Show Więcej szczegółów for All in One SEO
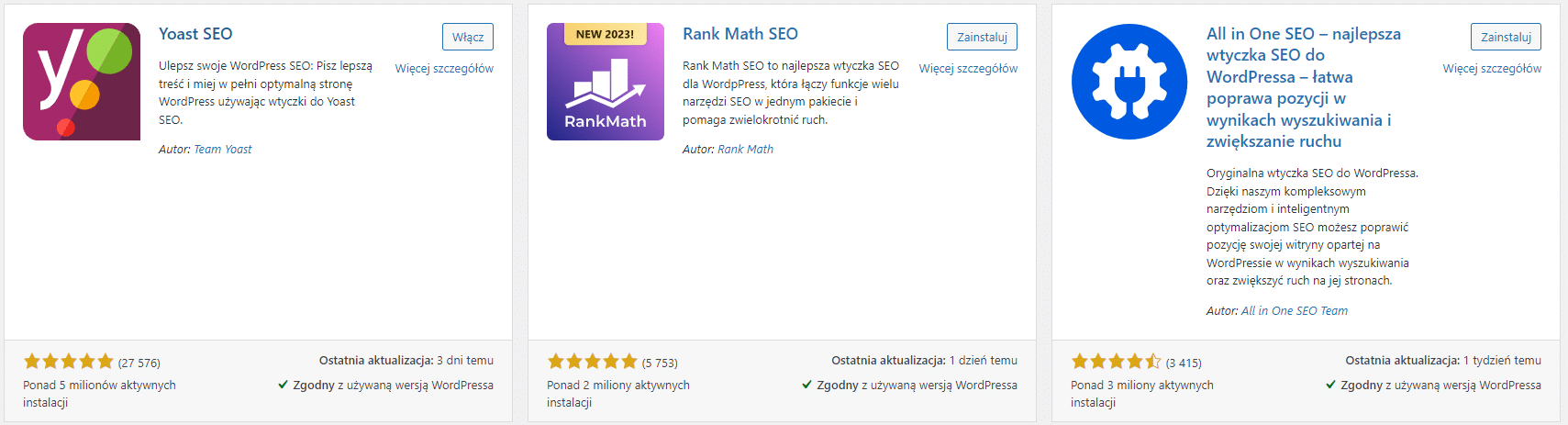 tap(1492, 69)
